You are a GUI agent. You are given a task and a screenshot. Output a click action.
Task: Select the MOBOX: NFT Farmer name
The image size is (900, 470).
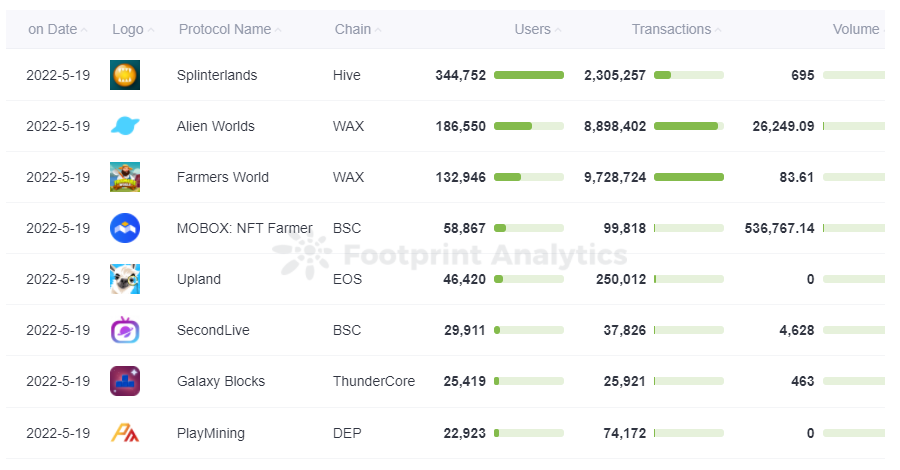coord(245,228)
